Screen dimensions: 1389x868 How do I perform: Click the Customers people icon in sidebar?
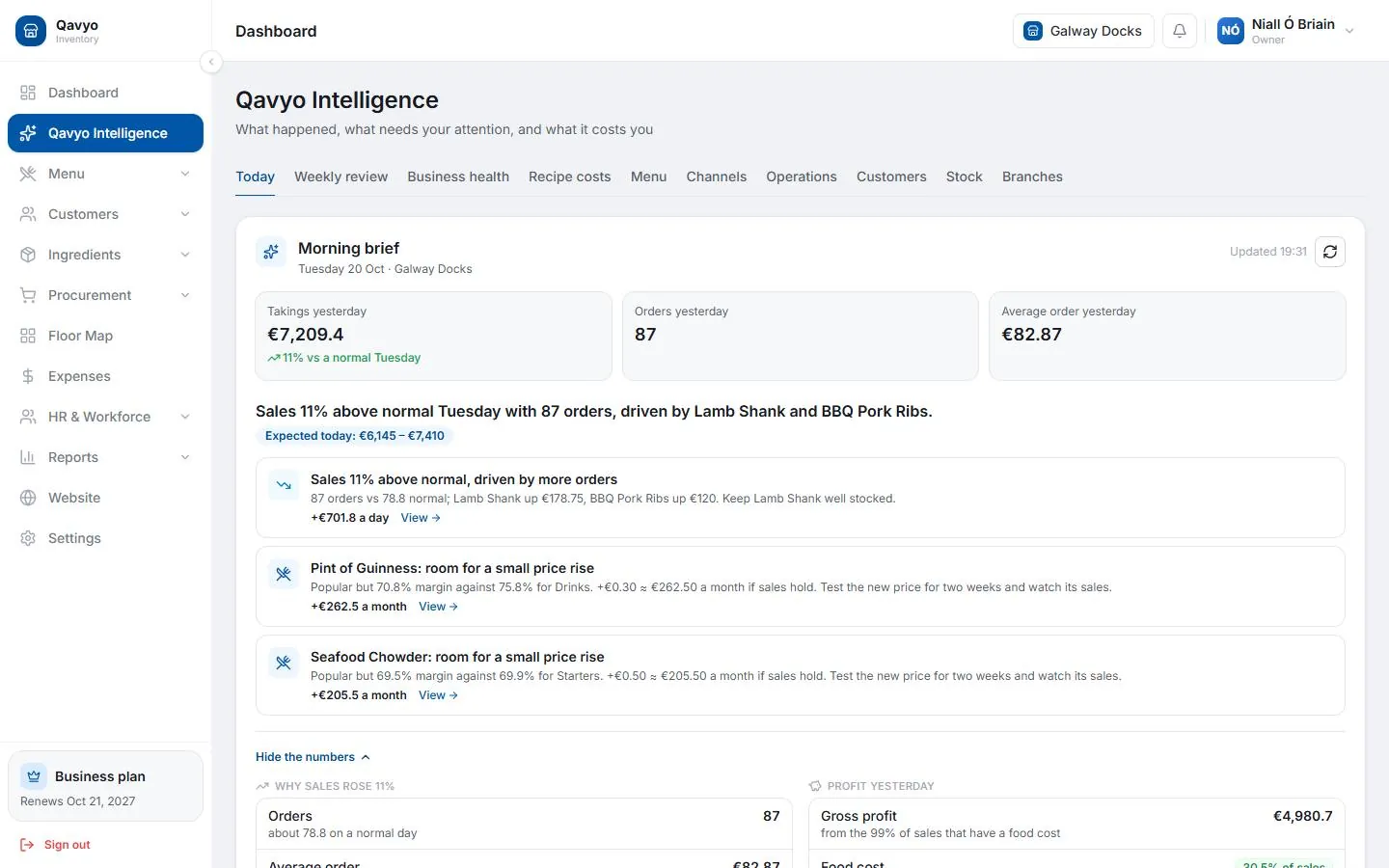(28, 214)
